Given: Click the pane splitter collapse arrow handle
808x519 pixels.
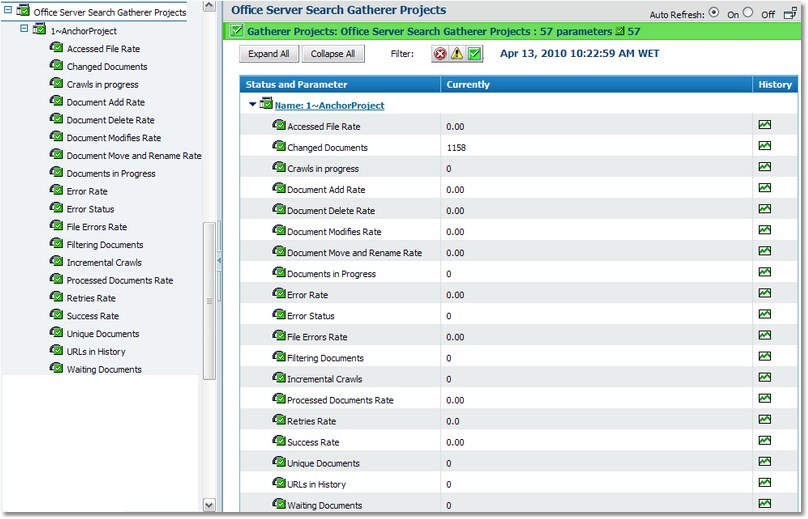Looking at the screenshot, I should (219, 261).
